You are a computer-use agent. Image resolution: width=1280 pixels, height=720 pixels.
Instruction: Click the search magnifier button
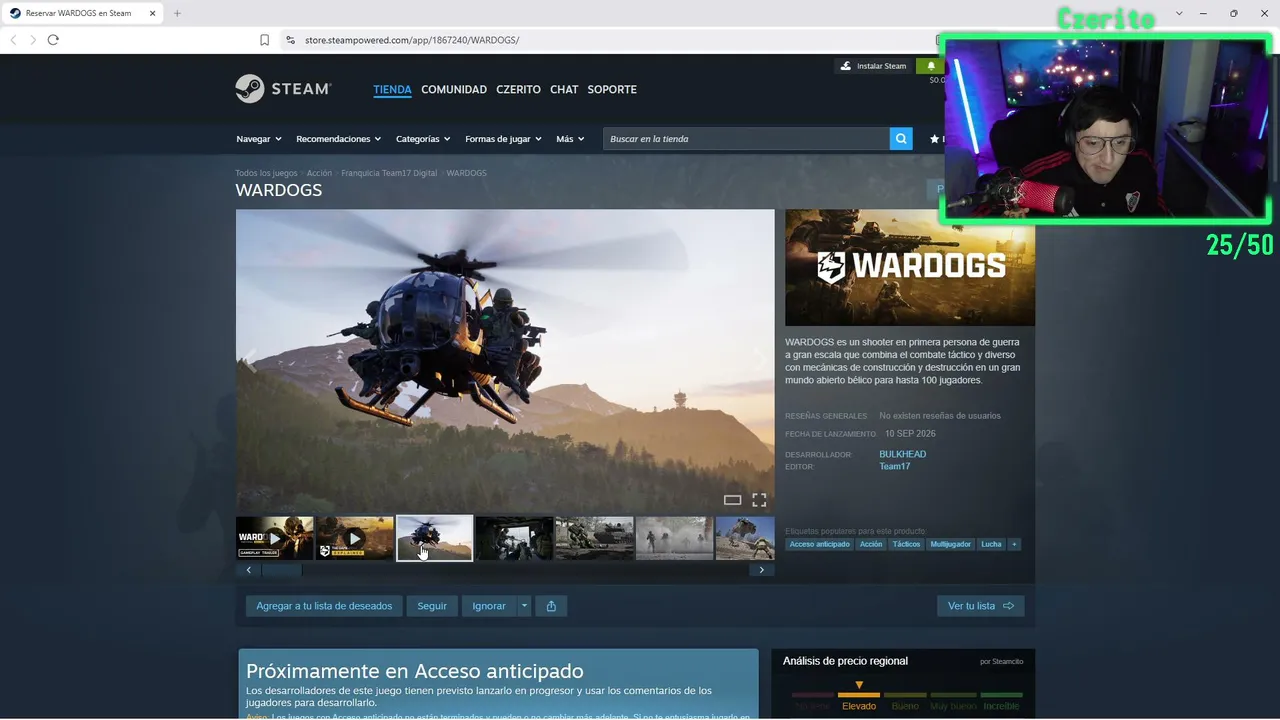coord(901,139)
